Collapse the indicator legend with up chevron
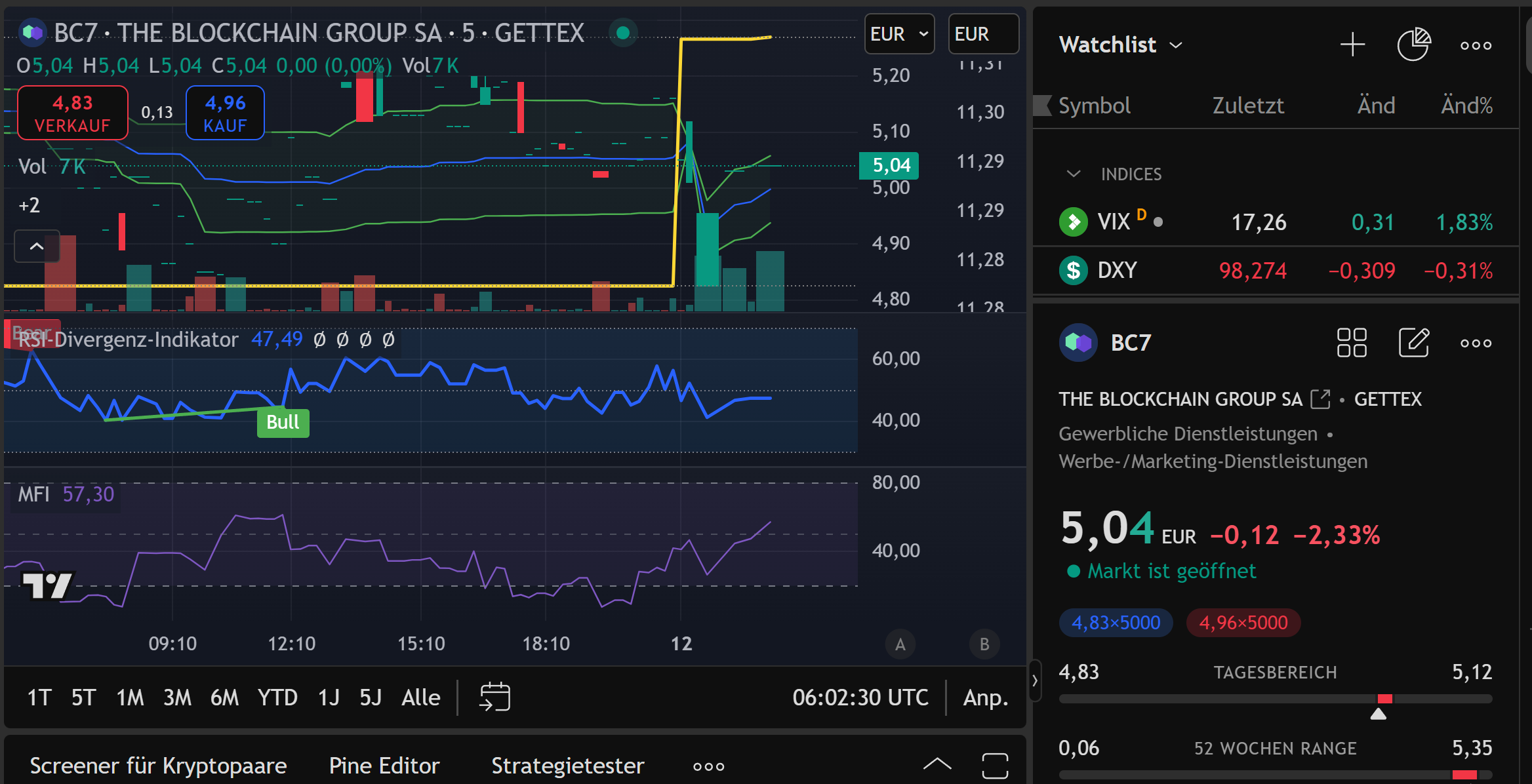 pyautogui.click(x=37, y=246)
